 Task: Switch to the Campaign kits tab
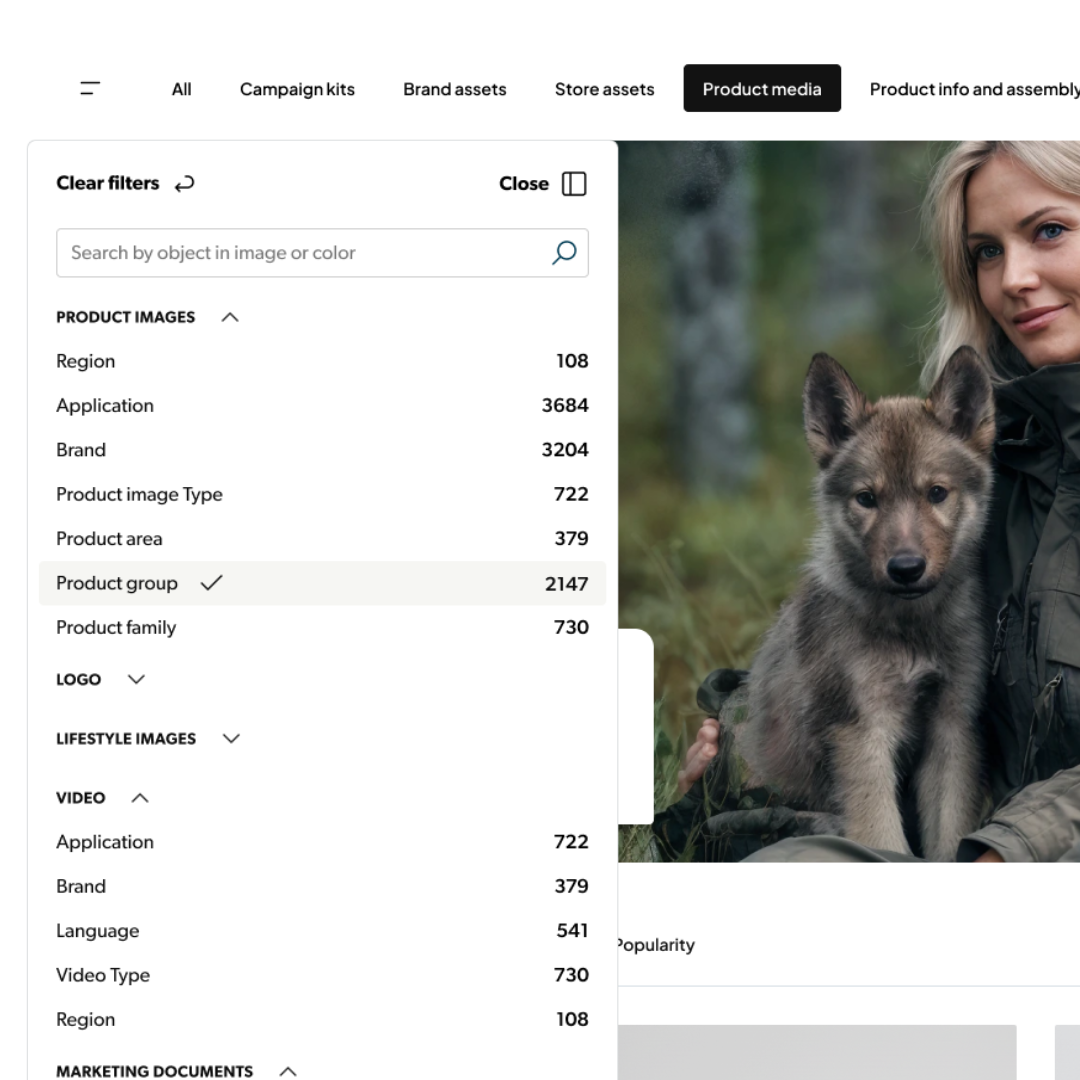[297, 89]
